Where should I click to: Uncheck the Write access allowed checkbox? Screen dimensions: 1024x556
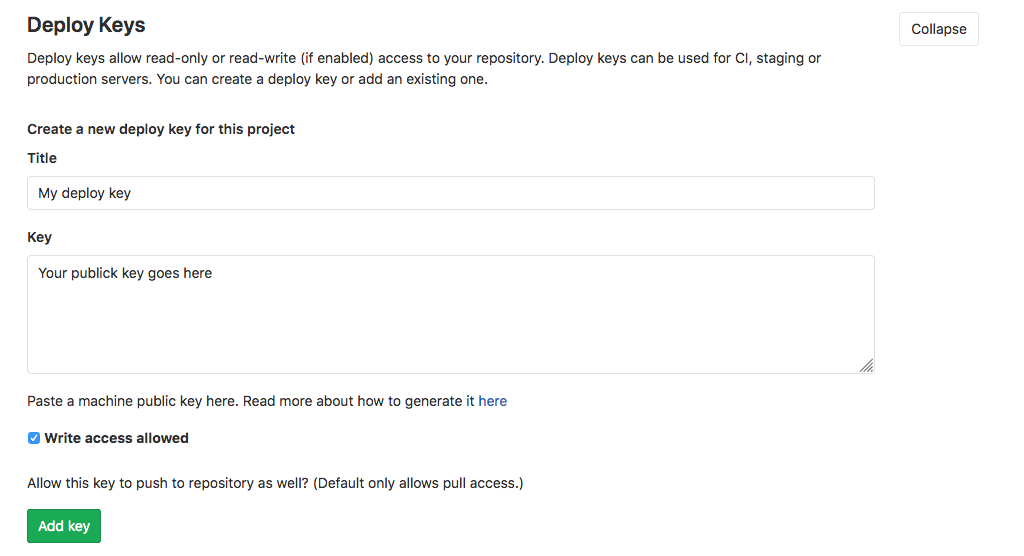(34, 438)
